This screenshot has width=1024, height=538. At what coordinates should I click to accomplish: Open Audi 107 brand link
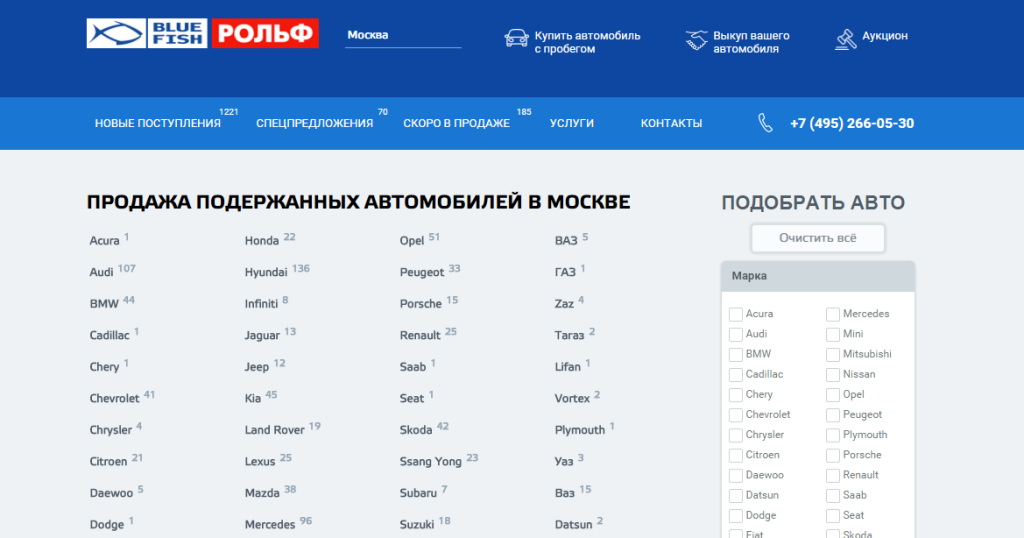[112, 272]
